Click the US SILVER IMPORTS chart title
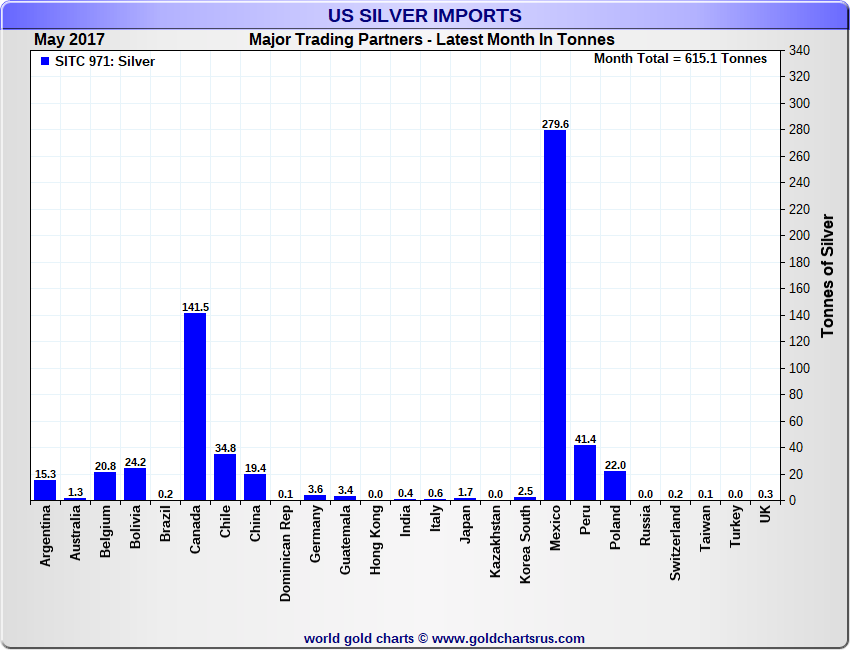The image size is (850, 650). pyautogui.click(x=425, y=16)
